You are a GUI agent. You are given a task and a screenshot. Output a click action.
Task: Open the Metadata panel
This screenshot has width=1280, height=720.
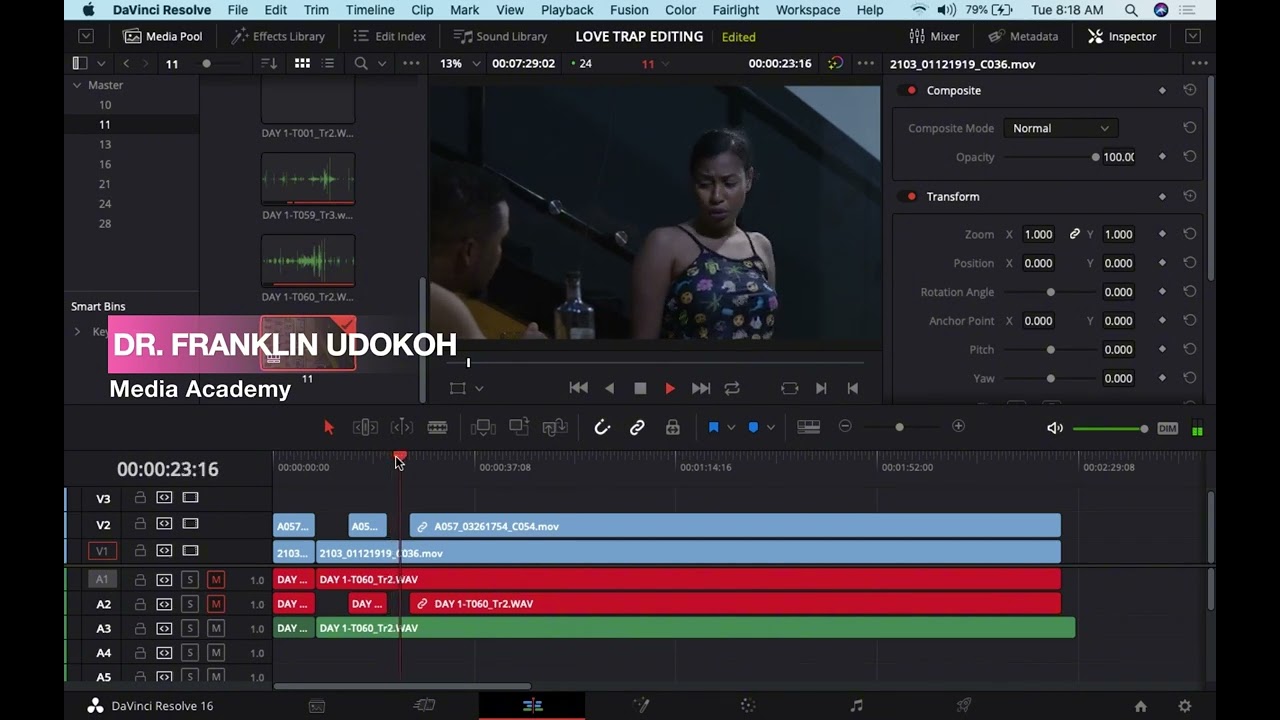coord(1023,36)
